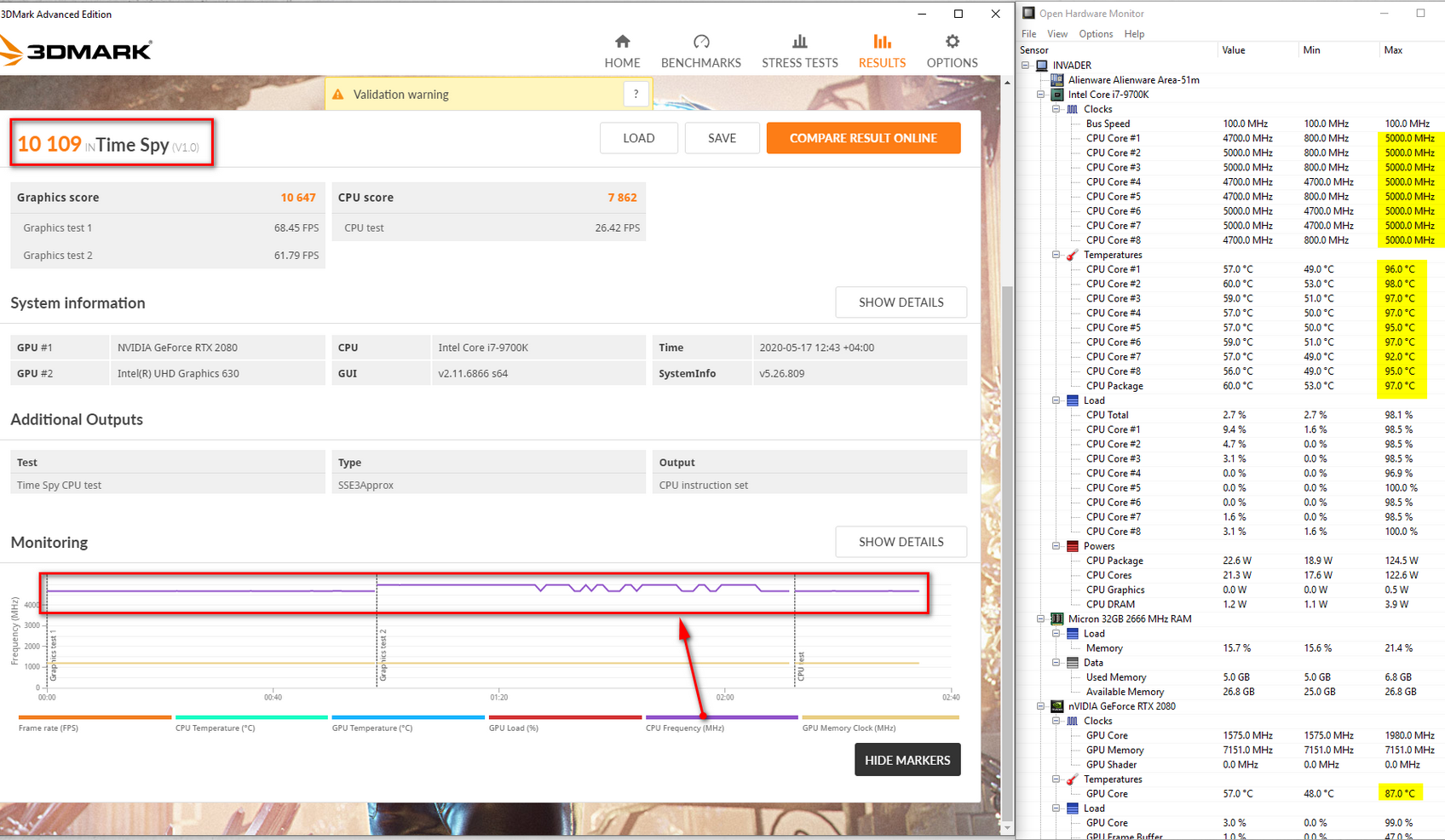
Task: Click the Clocks icon under nVIDIA GeForce
Action: click(1073, 721)
